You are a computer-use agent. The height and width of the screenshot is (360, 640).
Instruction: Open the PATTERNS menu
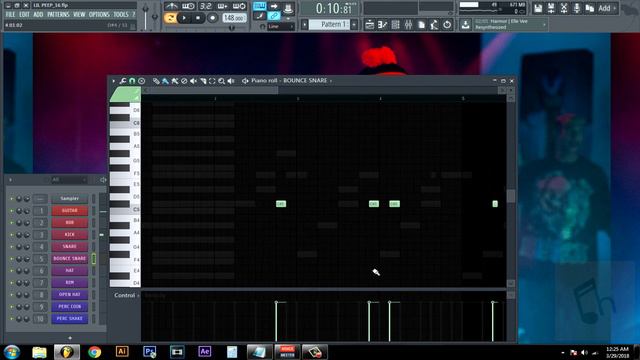(x=58, y=15)
